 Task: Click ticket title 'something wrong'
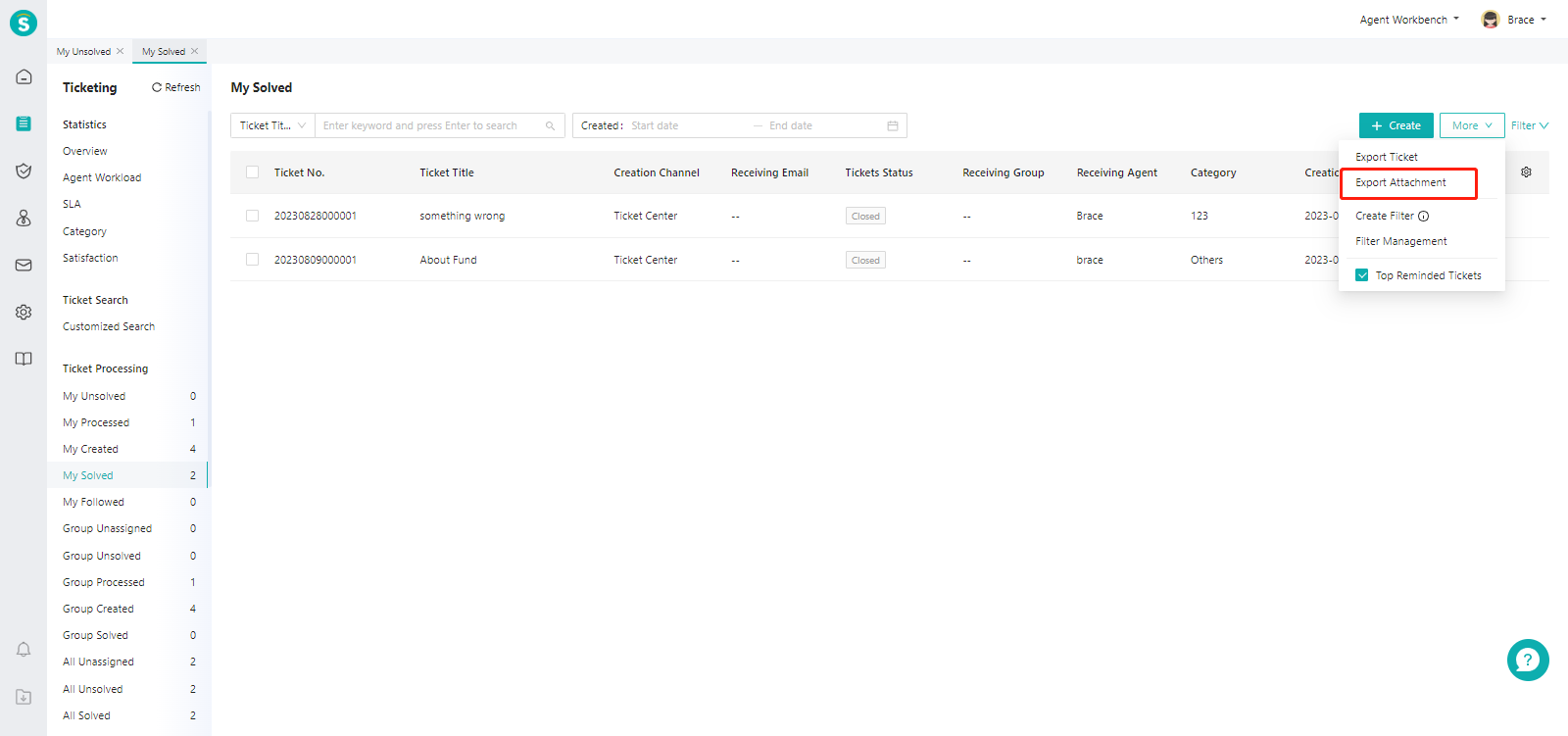463,216
